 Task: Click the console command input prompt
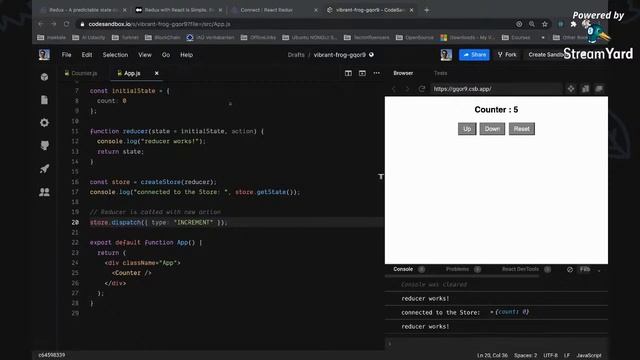point(496,344)
